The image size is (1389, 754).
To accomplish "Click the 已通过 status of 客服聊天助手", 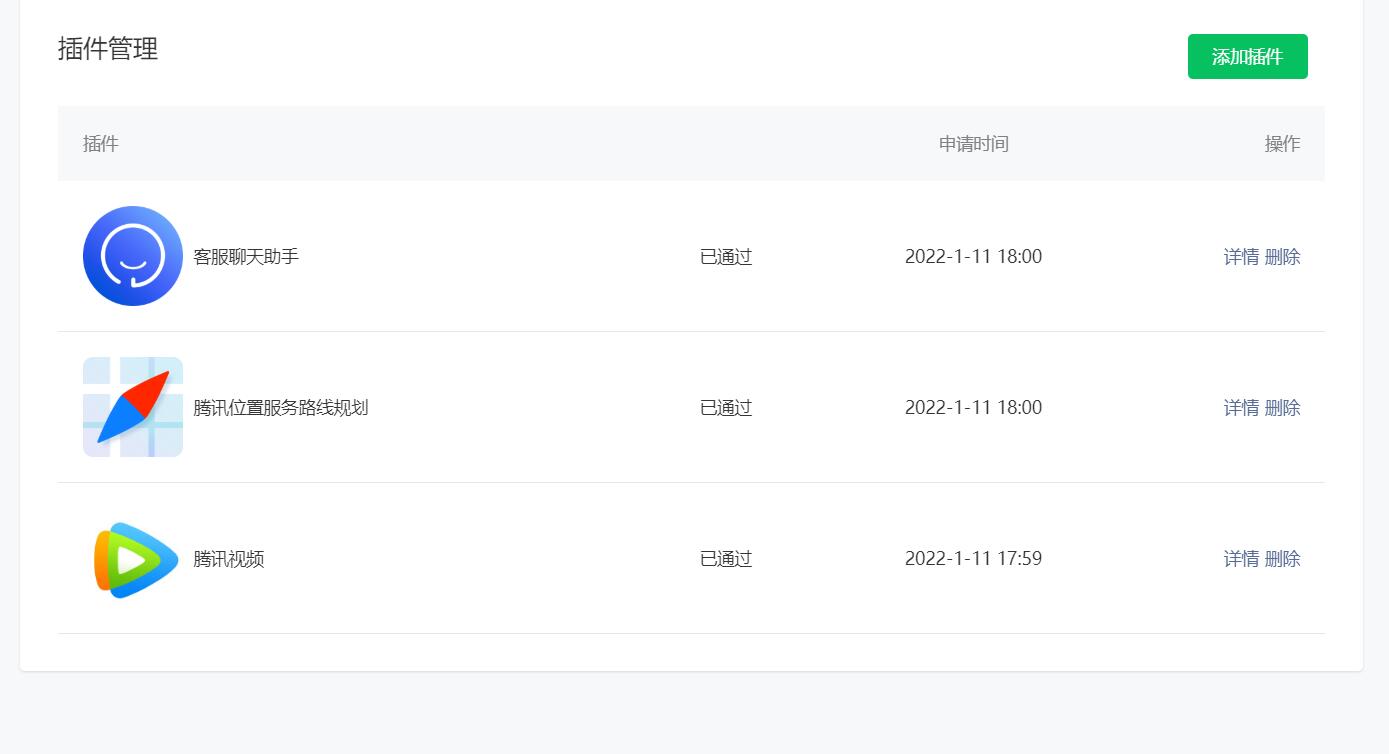I will (x=726, y=257).
